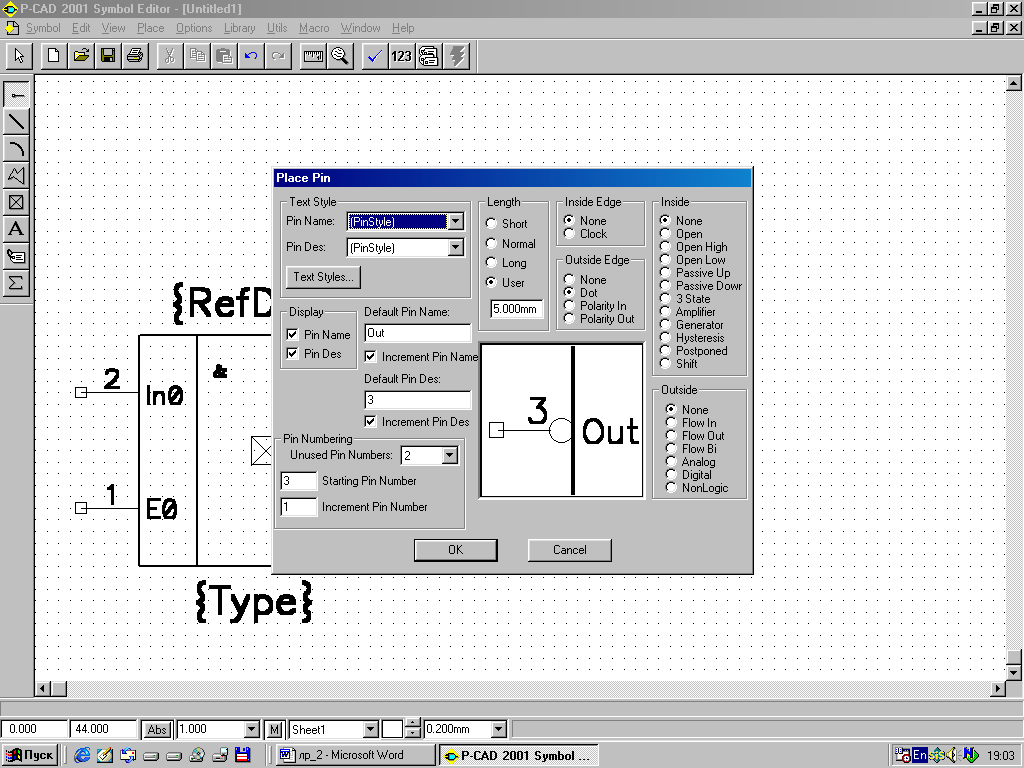
Task: Undo the last action
Action: pos(250,56)
